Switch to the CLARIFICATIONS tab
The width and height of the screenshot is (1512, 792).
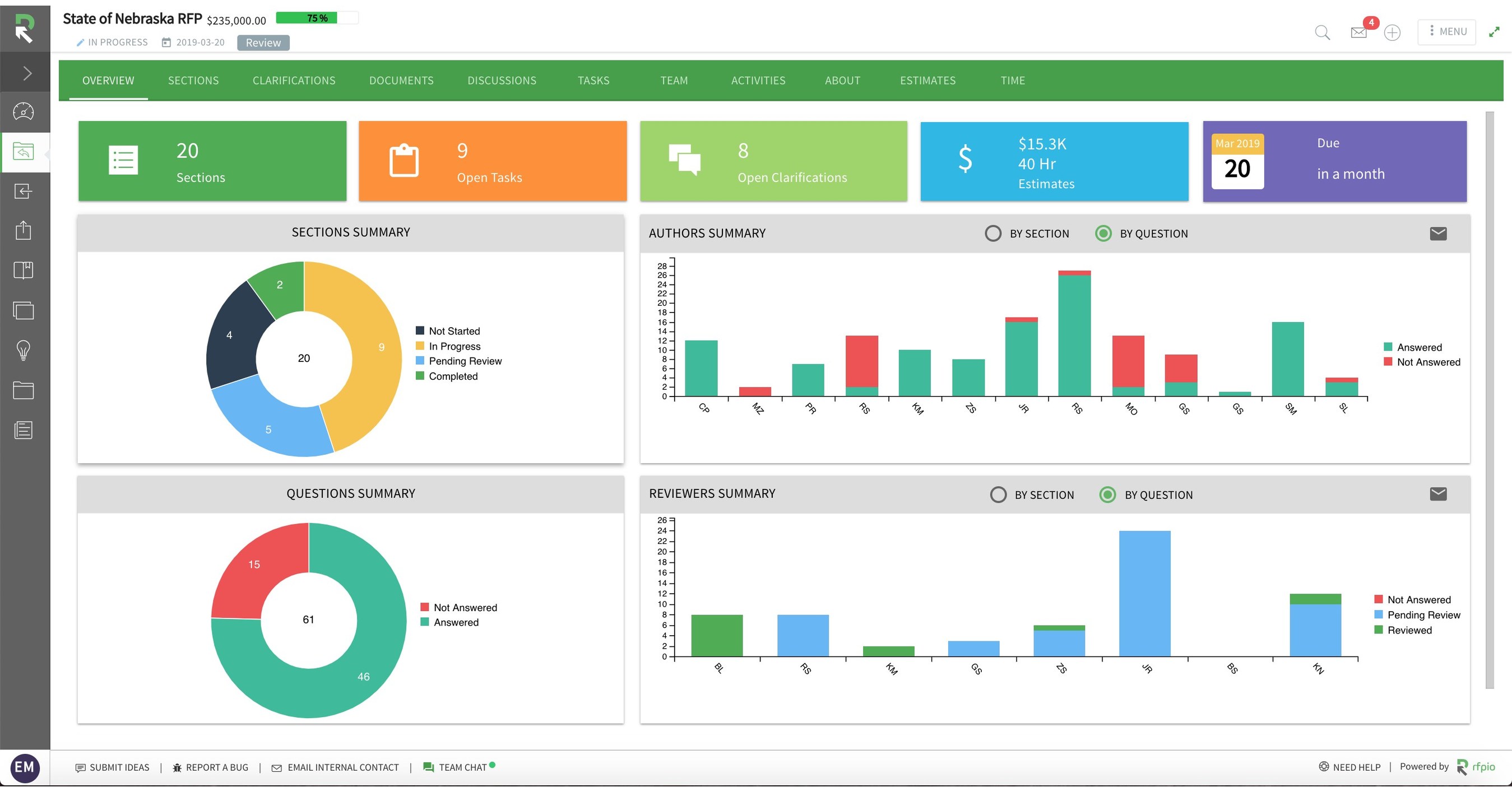[x=294, y=80]
